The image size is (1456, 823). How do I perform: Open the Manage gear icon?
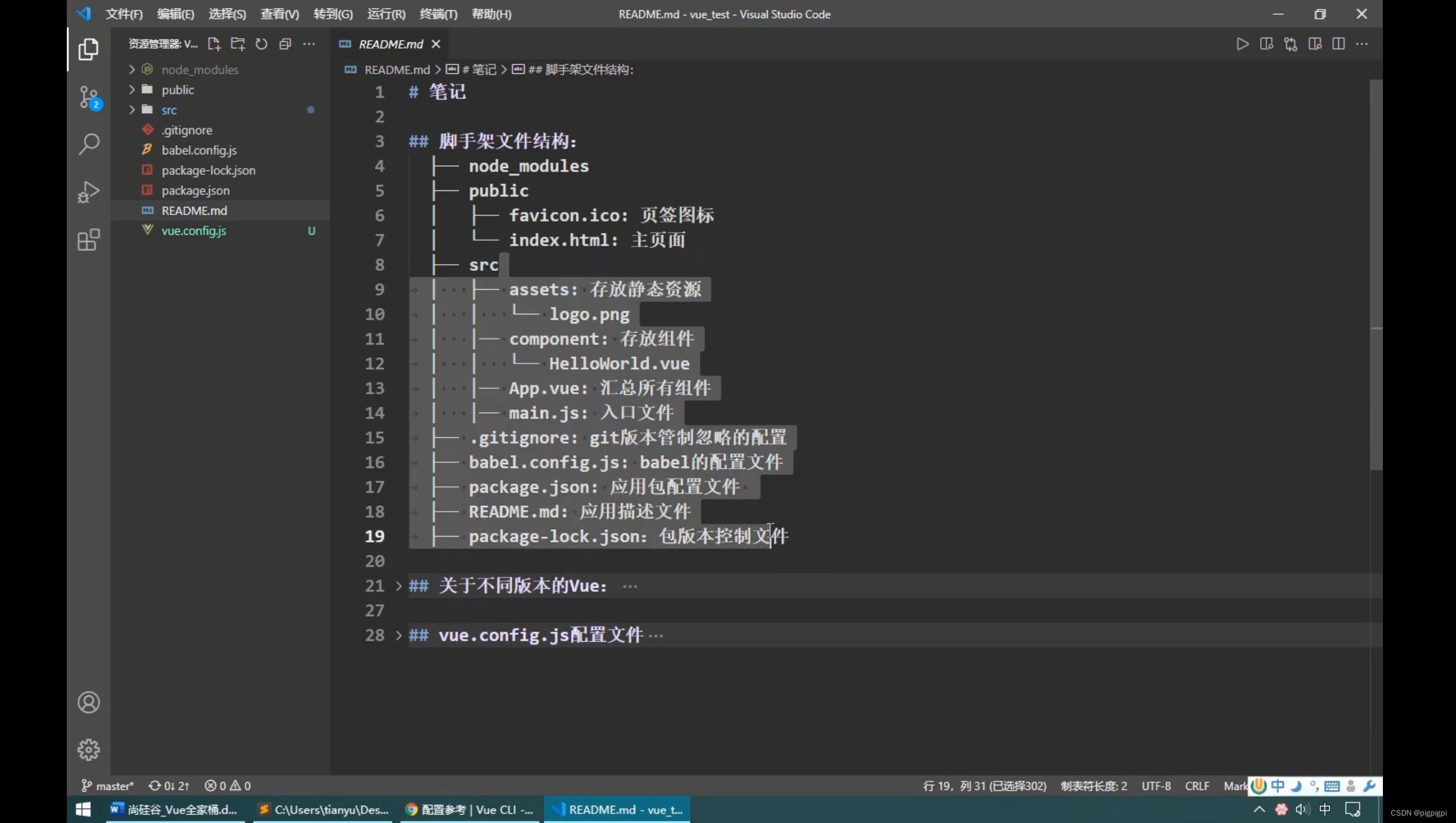[89, 749]
